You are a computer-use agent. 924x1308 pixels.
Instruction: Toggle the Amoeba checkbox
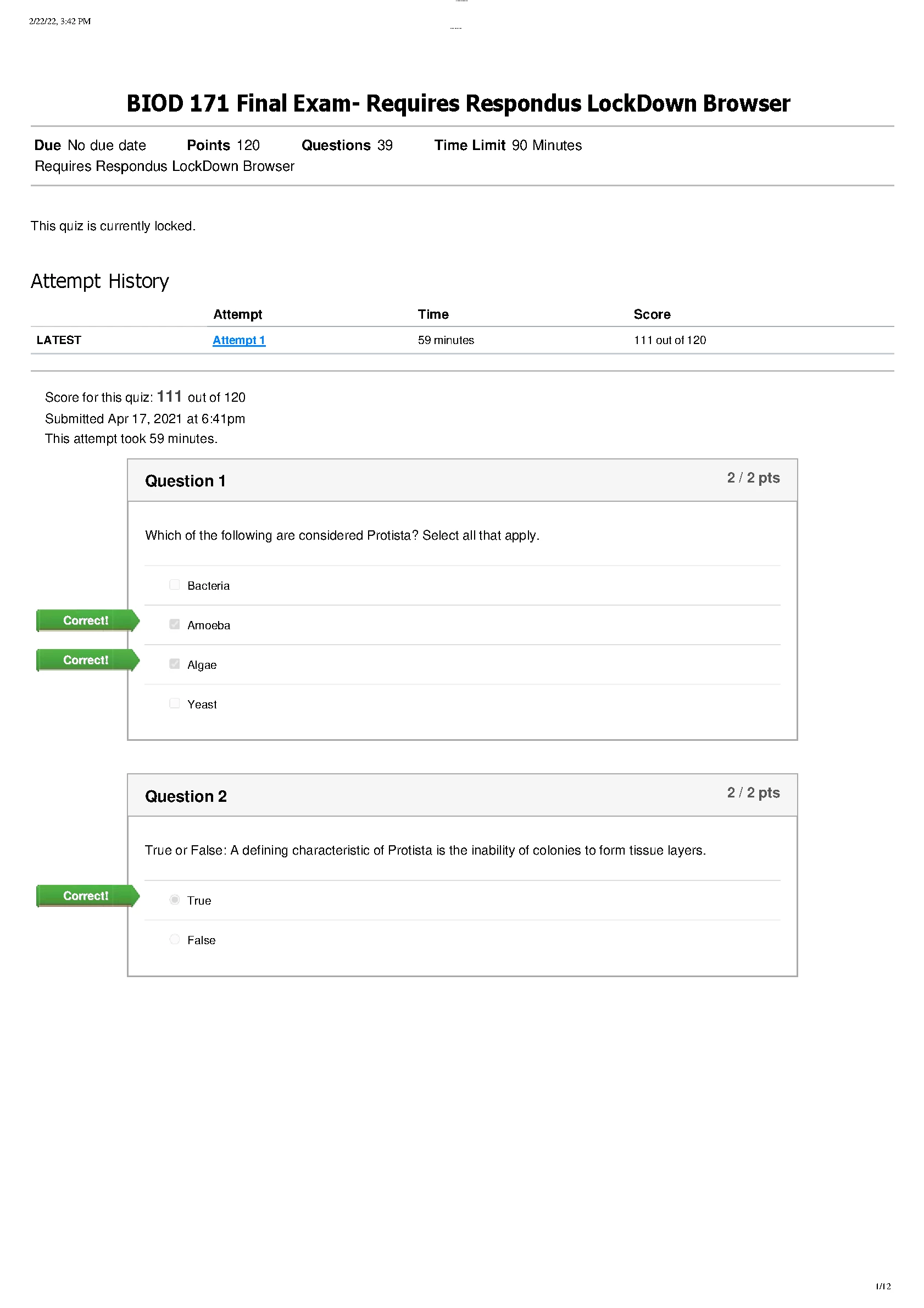(175, 624)
